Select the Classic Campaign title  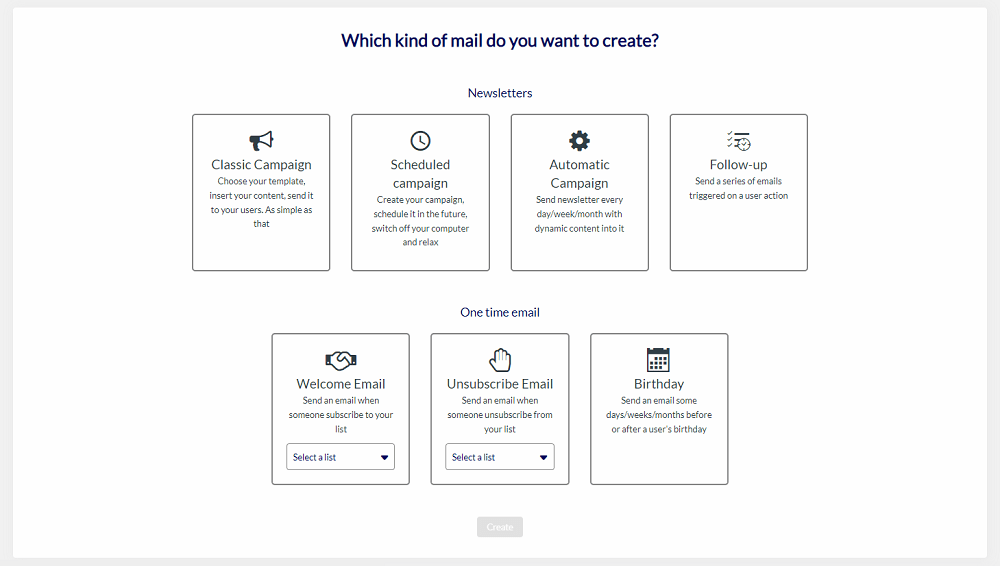click(261, 165)
